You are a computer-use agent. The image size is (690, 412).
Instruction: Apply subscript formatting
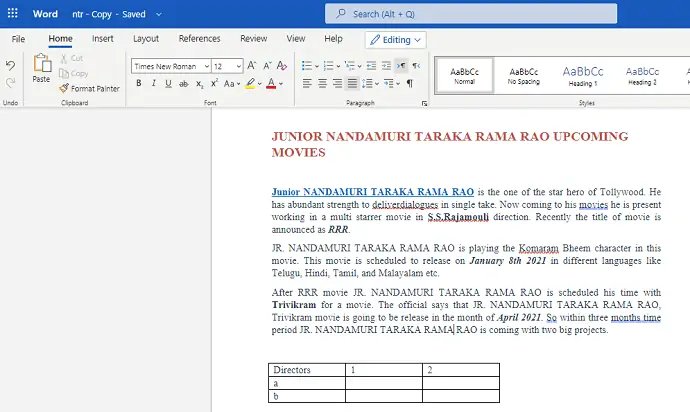click(x=200, y=84)
